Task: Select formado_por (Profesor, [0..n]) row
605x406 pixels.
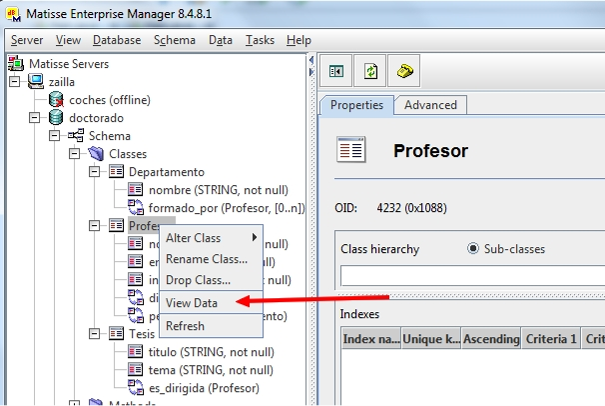Action: pyautogui.click(x=226, y=208)
